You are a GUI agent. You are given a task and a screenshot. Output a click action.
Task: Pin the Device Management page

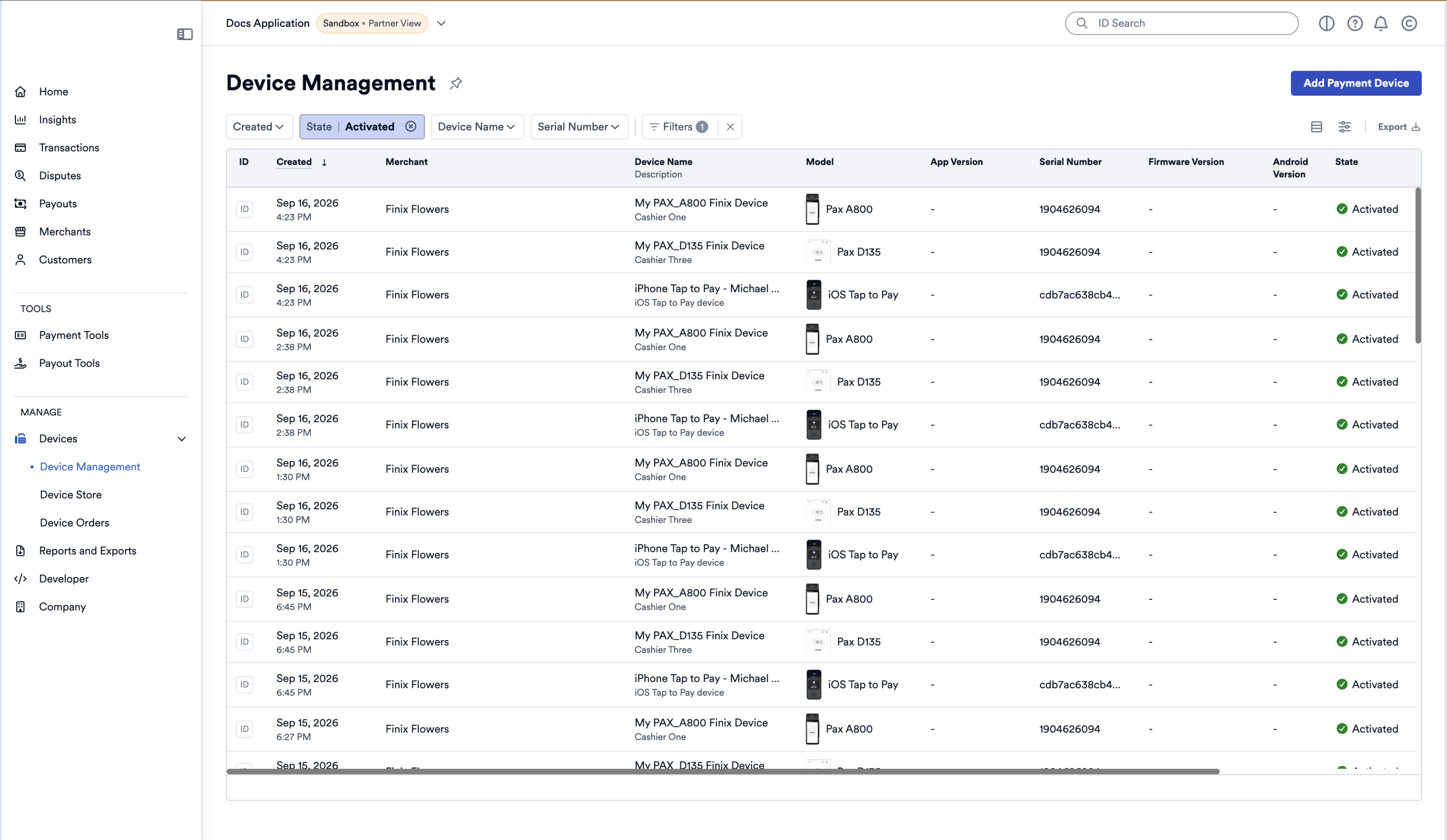pyautogui.click(x=456, y=83)
